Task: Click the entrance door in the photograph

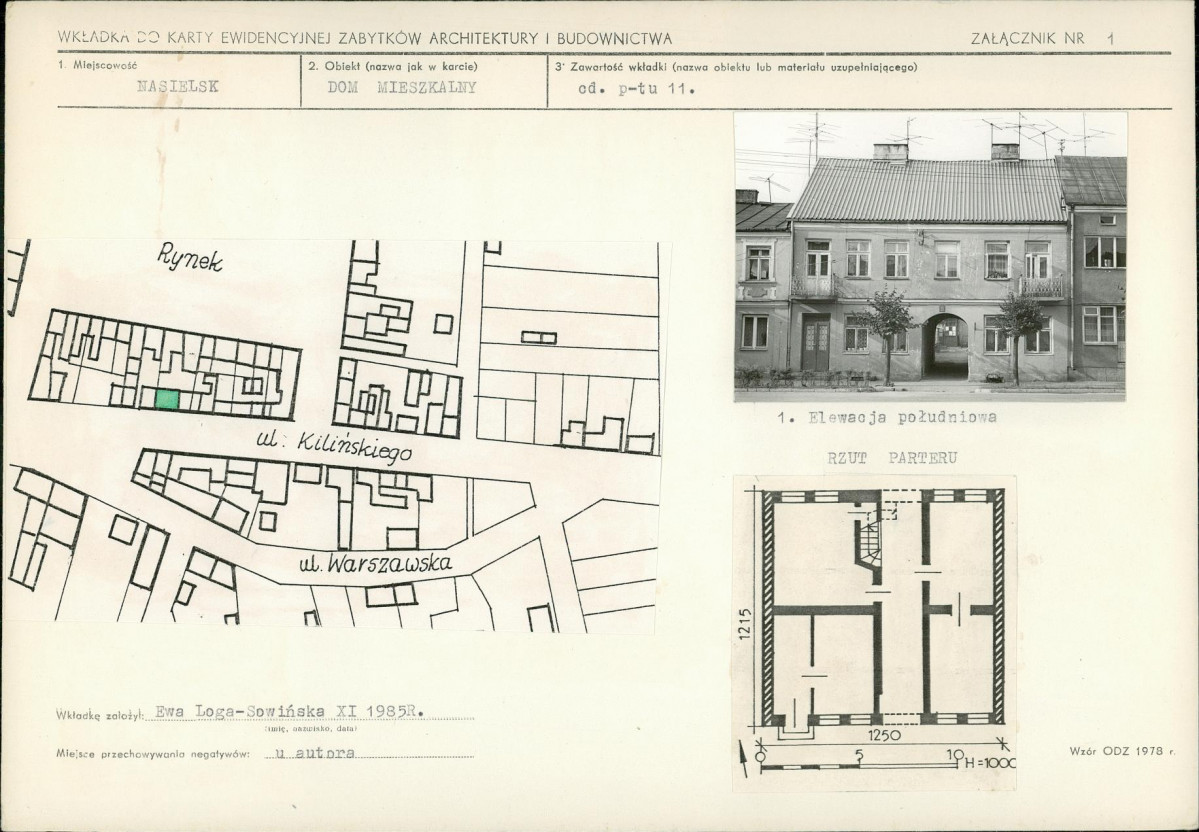Action: pos(815,343)
